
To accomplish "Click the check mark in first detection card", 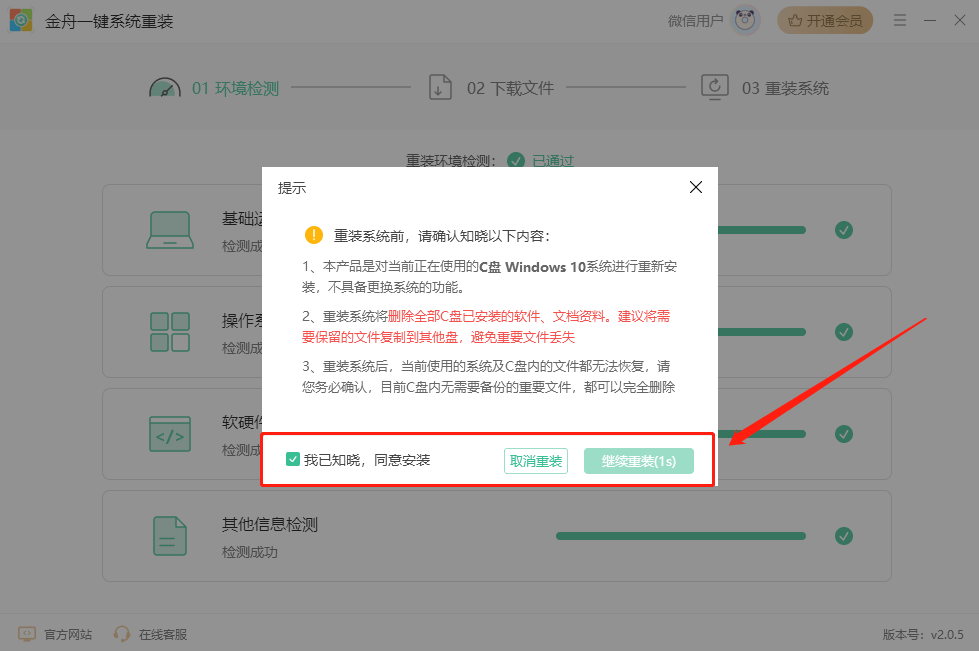I will tap(844, 230).
